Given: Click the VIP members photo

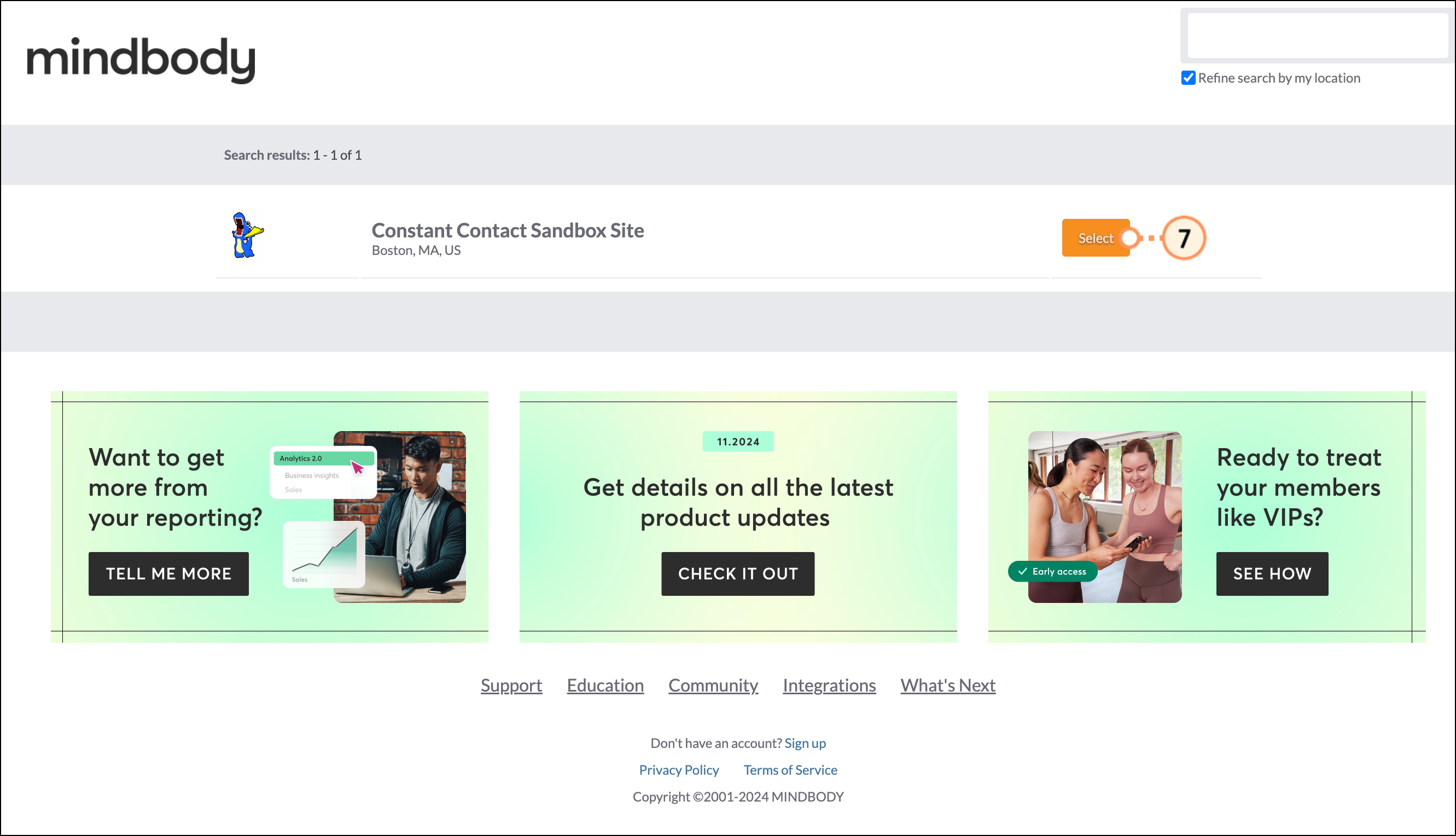Looking at the screenshot, I should (x=1105, y=517).
